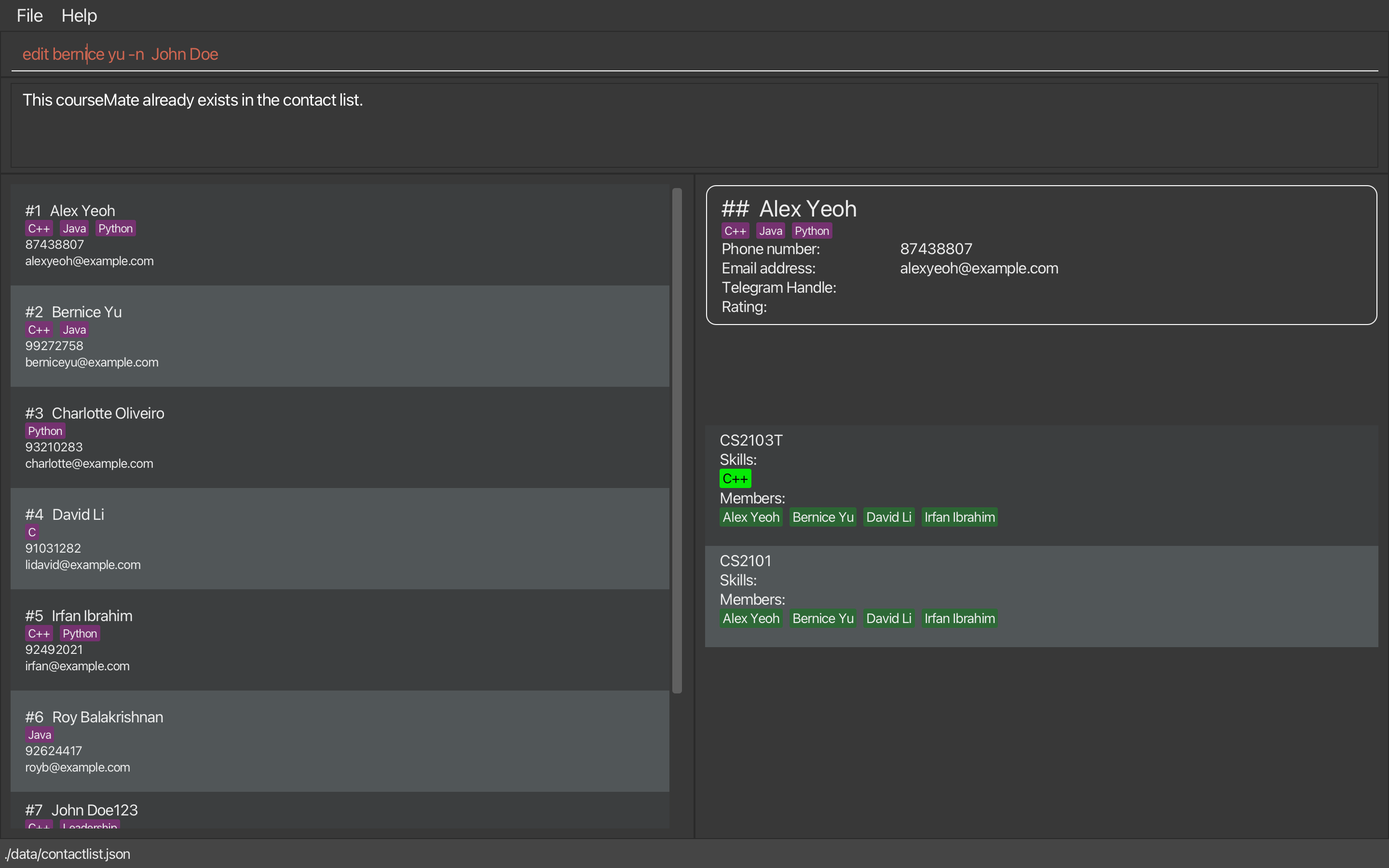
Task: Click the contactlist.json path in status bar
Action: 68,854
